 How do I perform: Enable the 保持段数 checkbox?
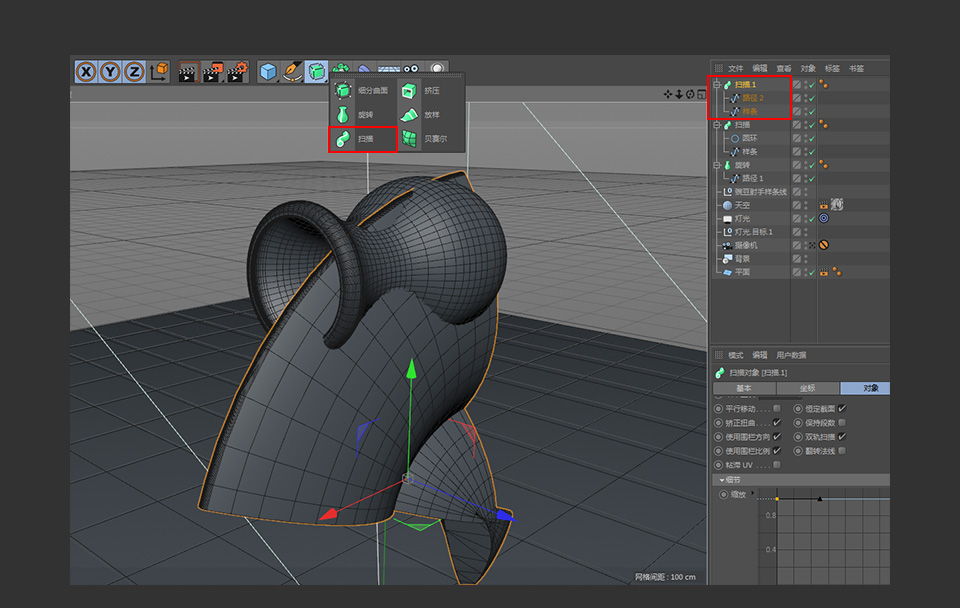point(842,422)
